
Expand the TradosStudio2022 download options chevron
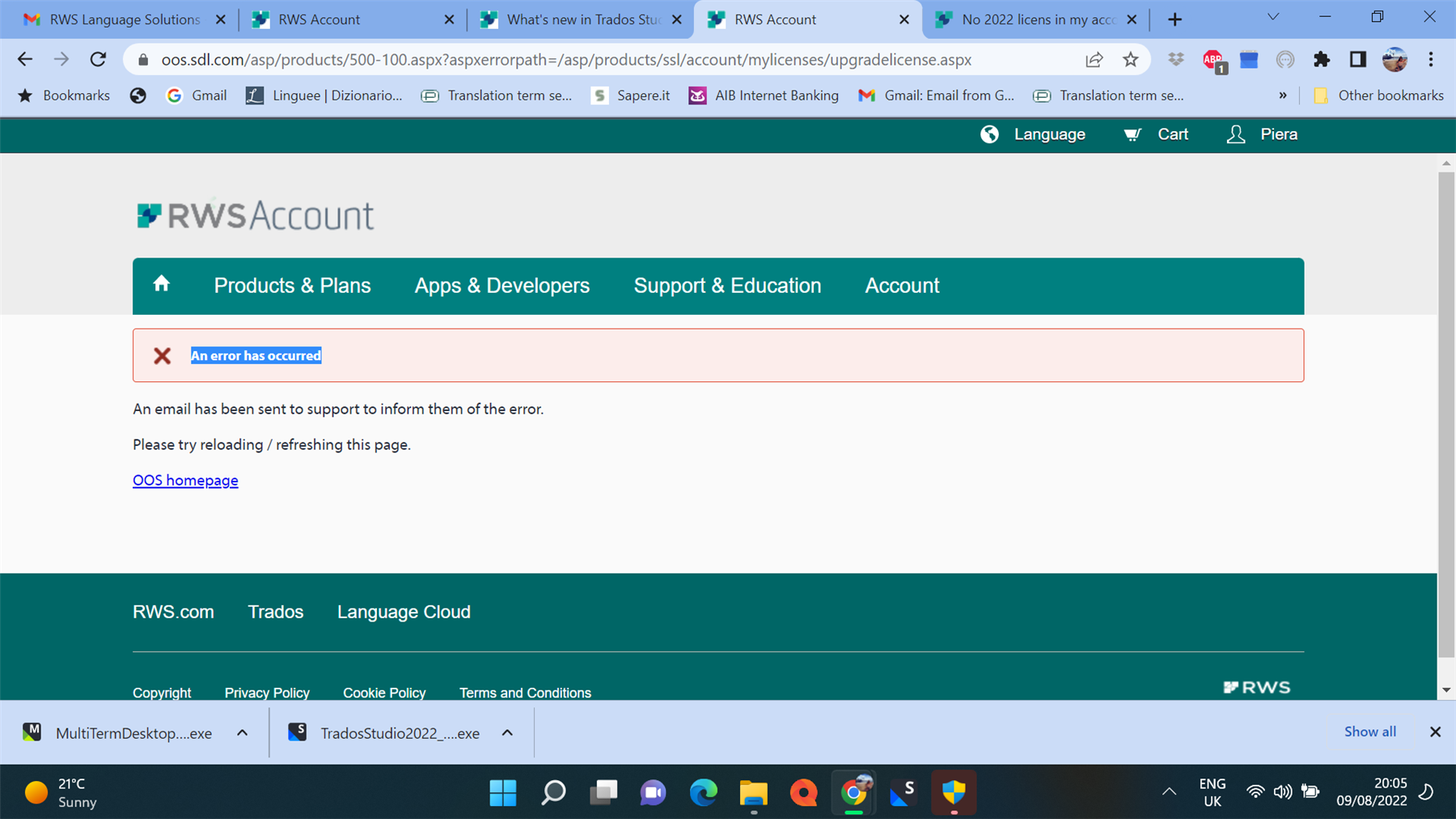(x=507, y=732)
